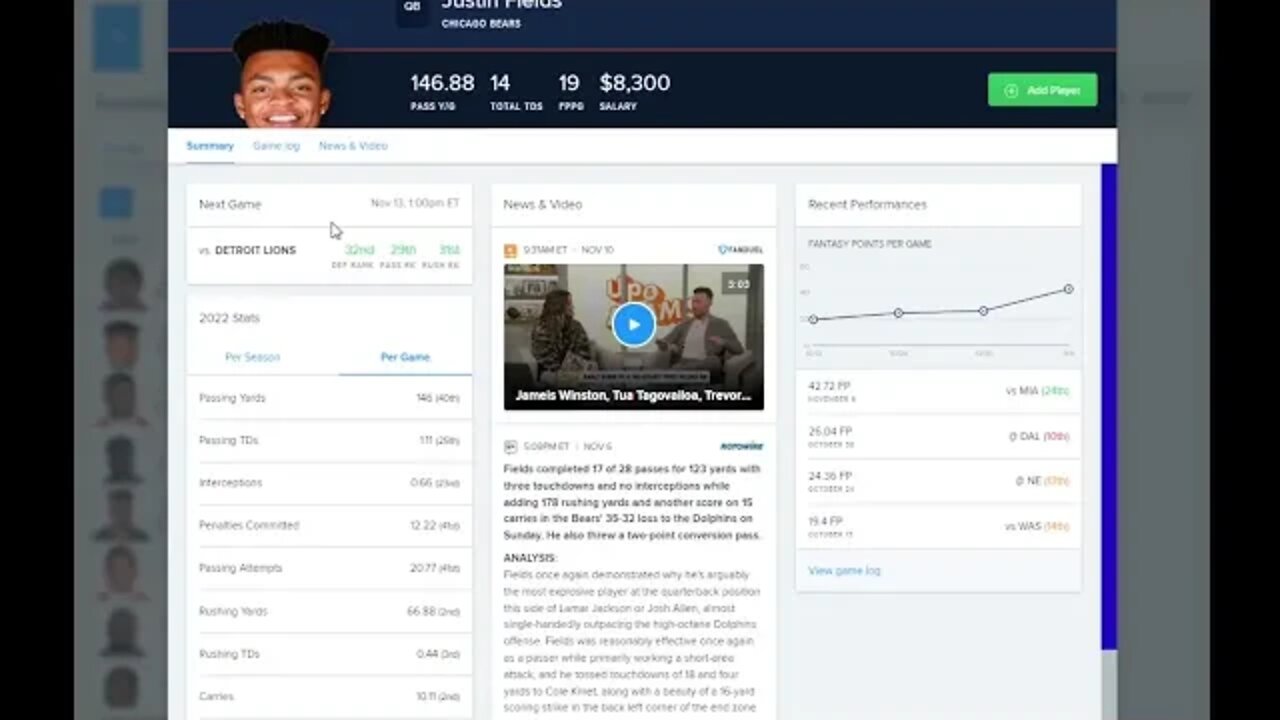Click the first chart data point
This screenshot has height=720, width=1280.
point(813,320)
